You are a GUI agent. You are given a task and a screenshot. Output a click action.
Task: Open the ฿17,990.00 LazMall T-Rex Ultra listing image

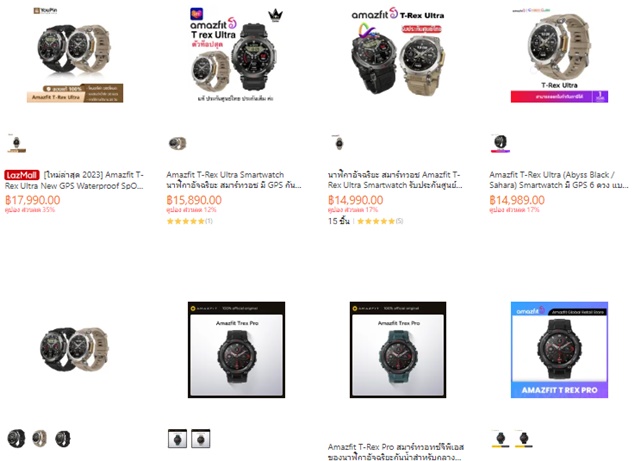(74, 55)
